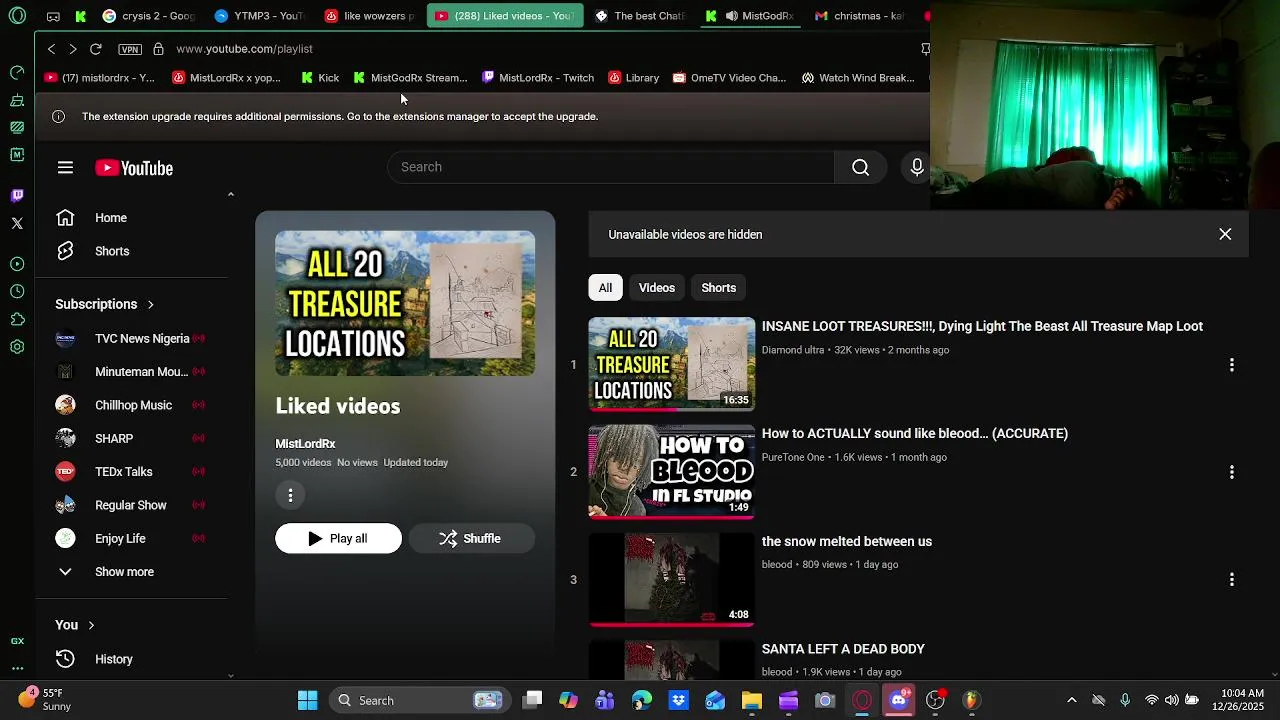Open File Explorer from the taskbar

pyautogui.click(x=751, y=700)
